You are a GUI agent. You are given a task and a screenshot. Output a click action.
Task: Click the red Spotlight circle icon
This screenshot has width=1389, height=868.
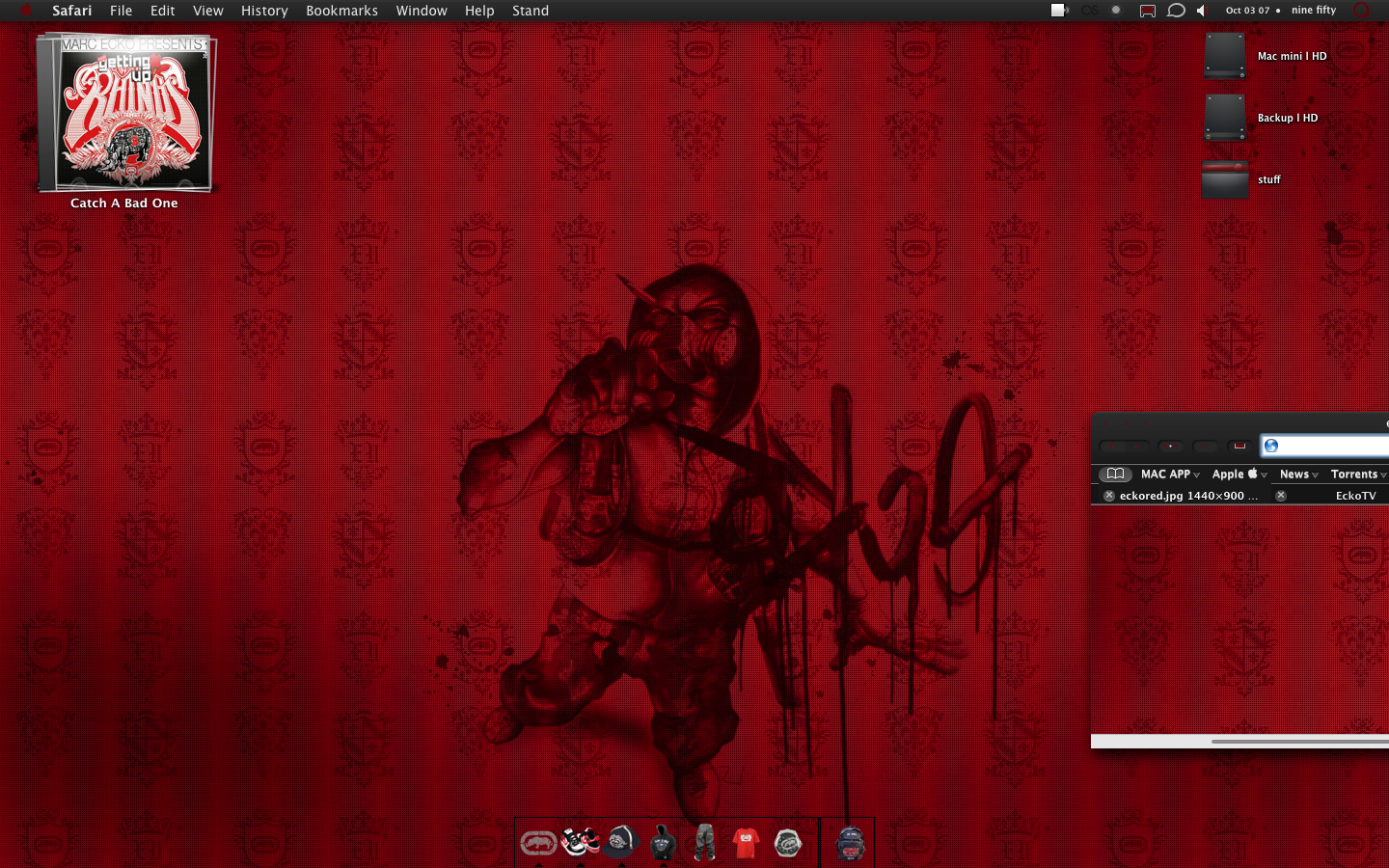(x=1362, y=11)
